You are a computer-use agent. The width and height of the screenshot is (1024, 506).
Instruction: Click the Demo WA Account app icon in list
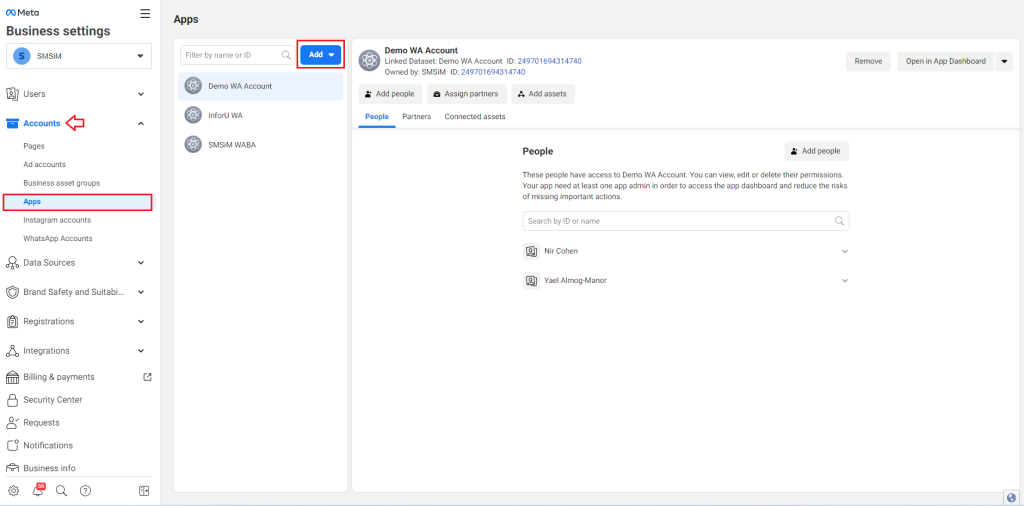[x=193, y=86]
